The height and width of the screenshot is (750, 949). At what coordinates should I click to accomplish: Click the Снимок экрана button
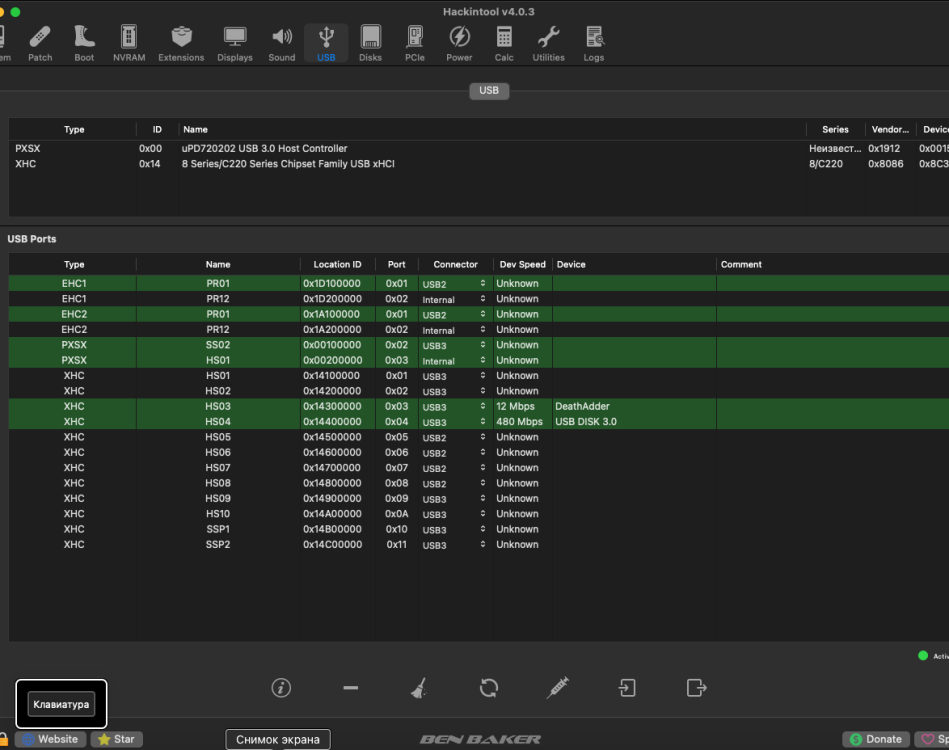(x=278, y=739)
